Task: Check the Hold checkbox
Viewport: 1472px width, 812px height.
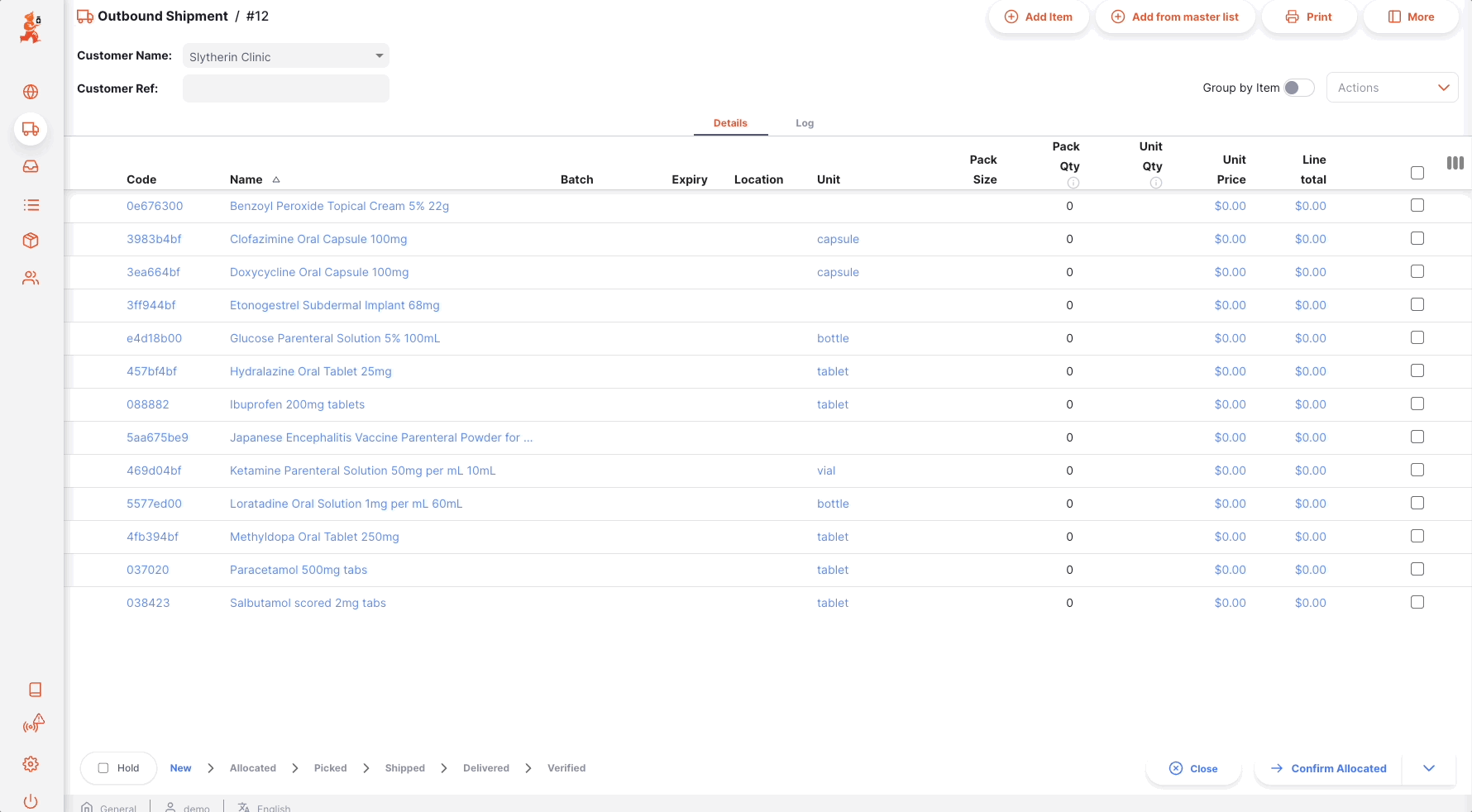Action: pos(103,768)
